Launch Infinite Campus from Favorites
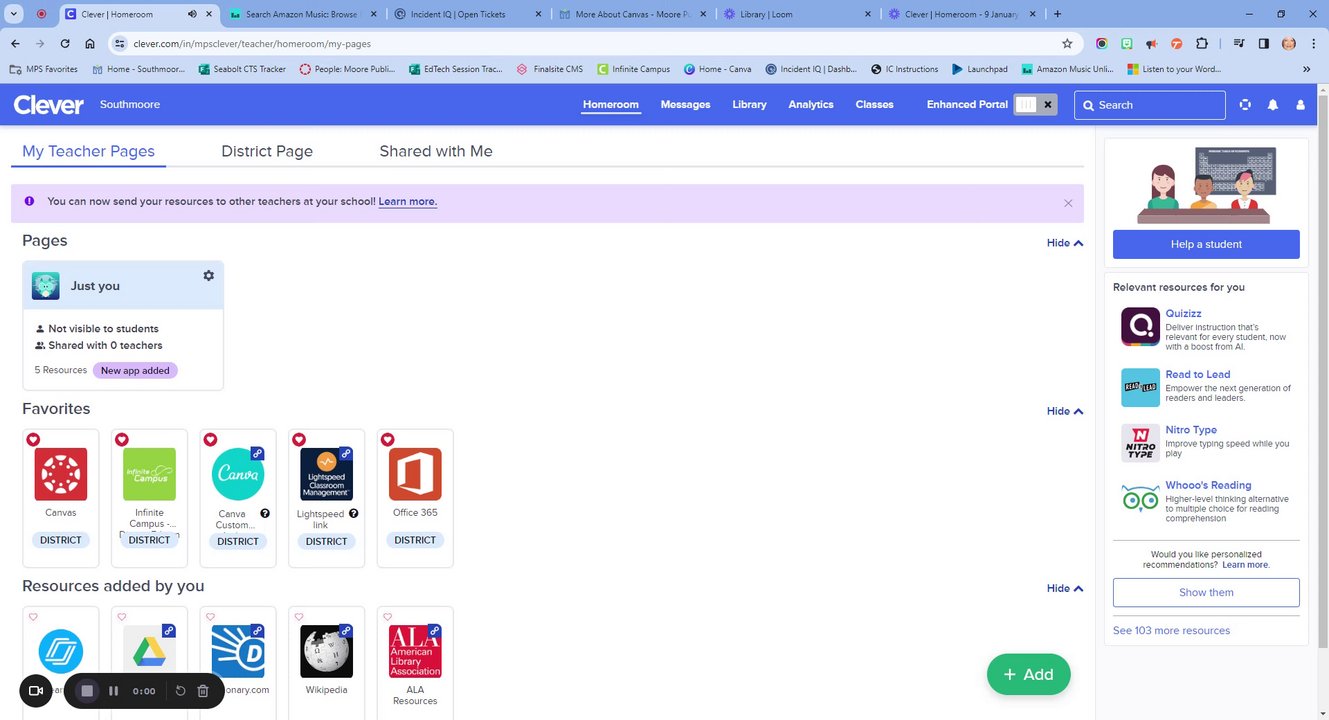The height and width of the screenshot is (720, 1329). click(149, 474)
